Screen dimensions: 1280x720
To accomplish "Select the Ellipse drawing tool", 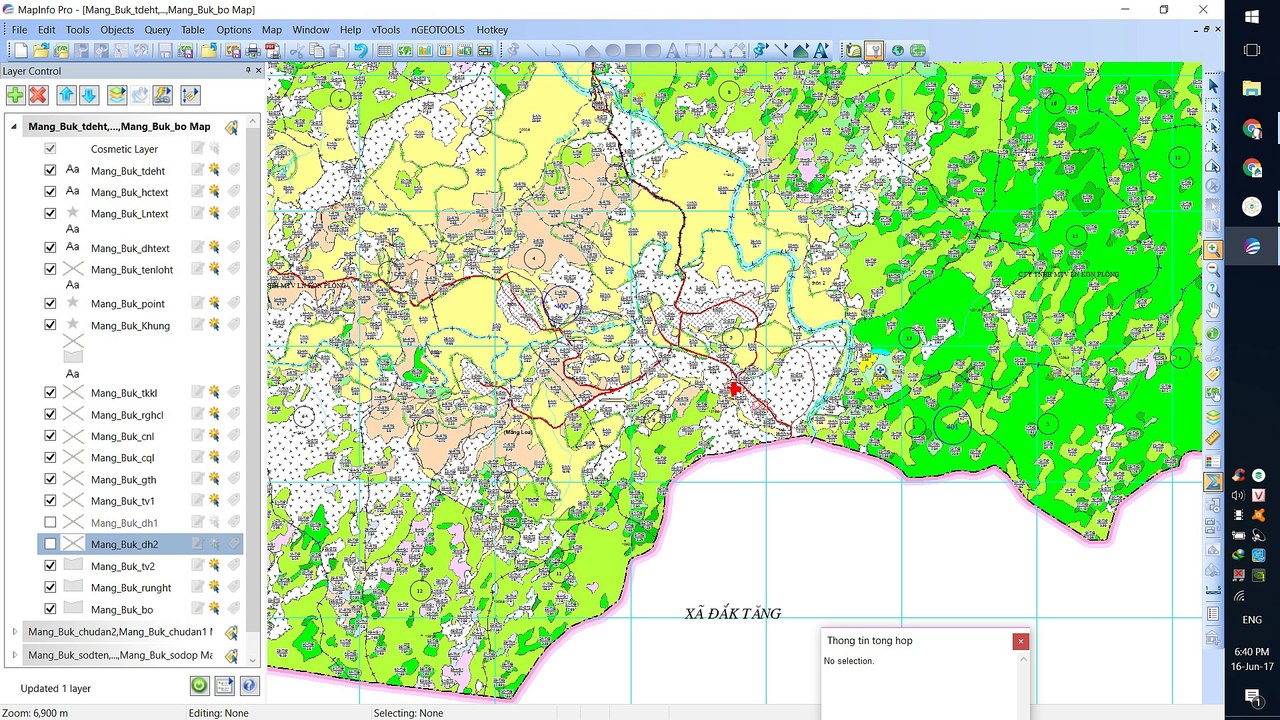I will pos(613,50).
